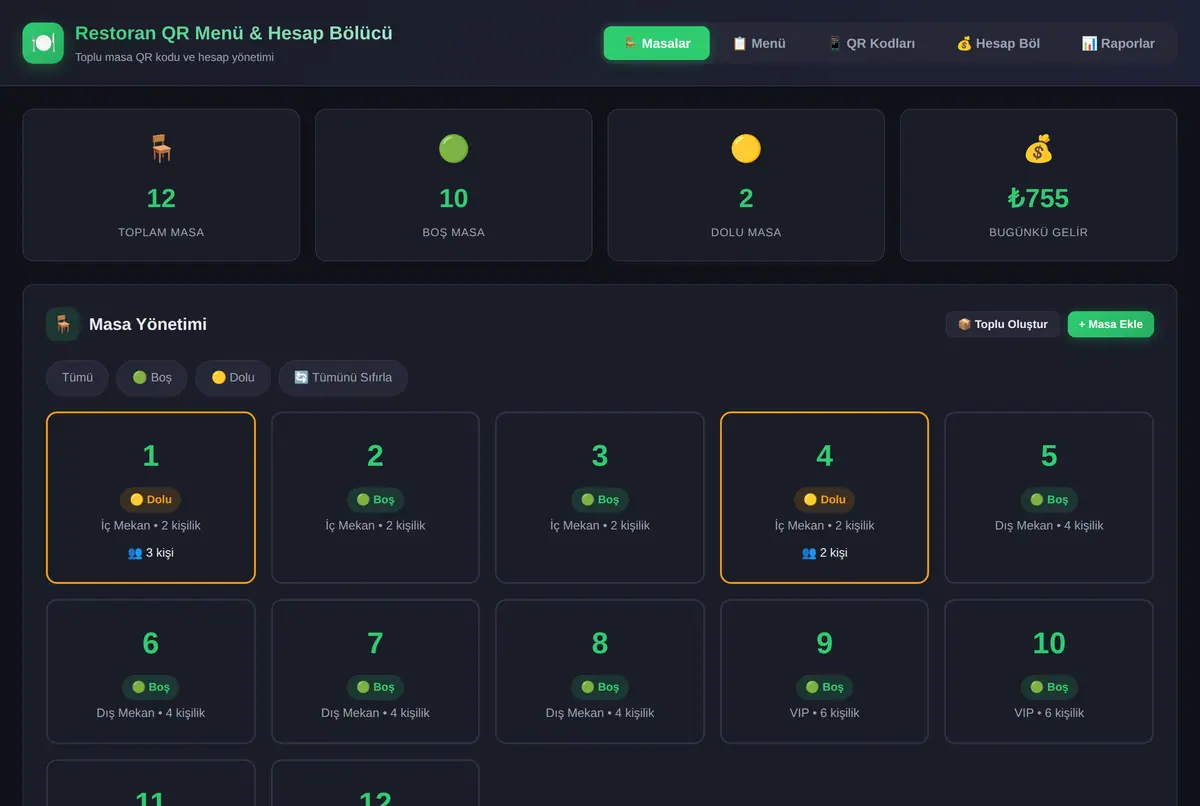Open VIP table 10 card

click(x=1049, y=672)
